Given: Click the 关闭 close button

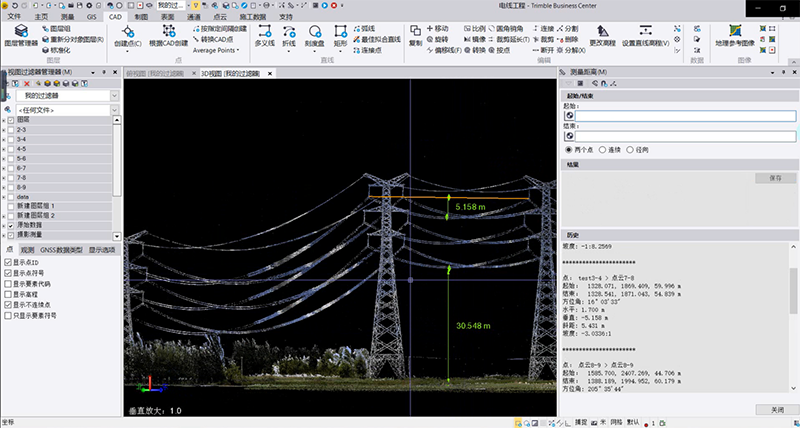Looking at the screenshot, I should [776, 410].
